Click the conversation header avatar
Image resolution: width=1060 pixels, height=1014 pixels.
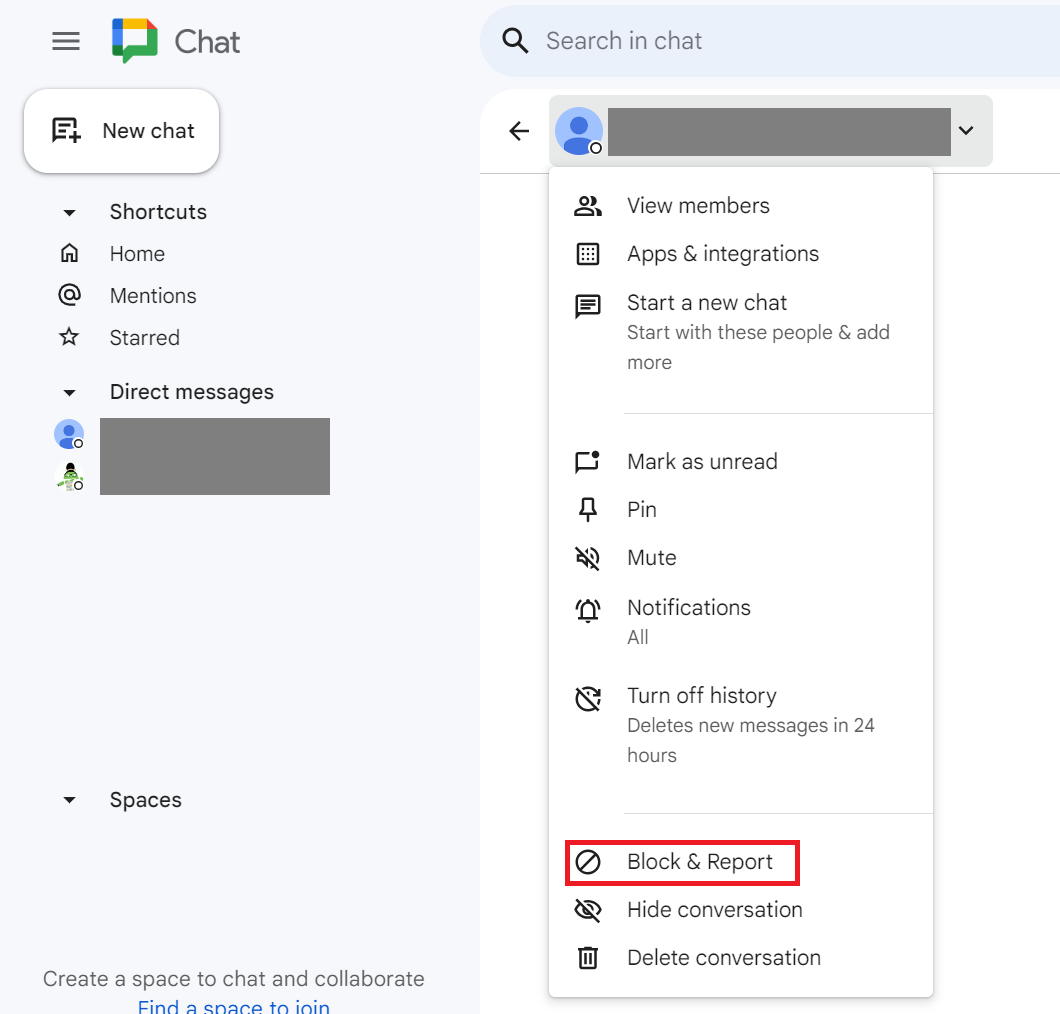tap(579, 130)
